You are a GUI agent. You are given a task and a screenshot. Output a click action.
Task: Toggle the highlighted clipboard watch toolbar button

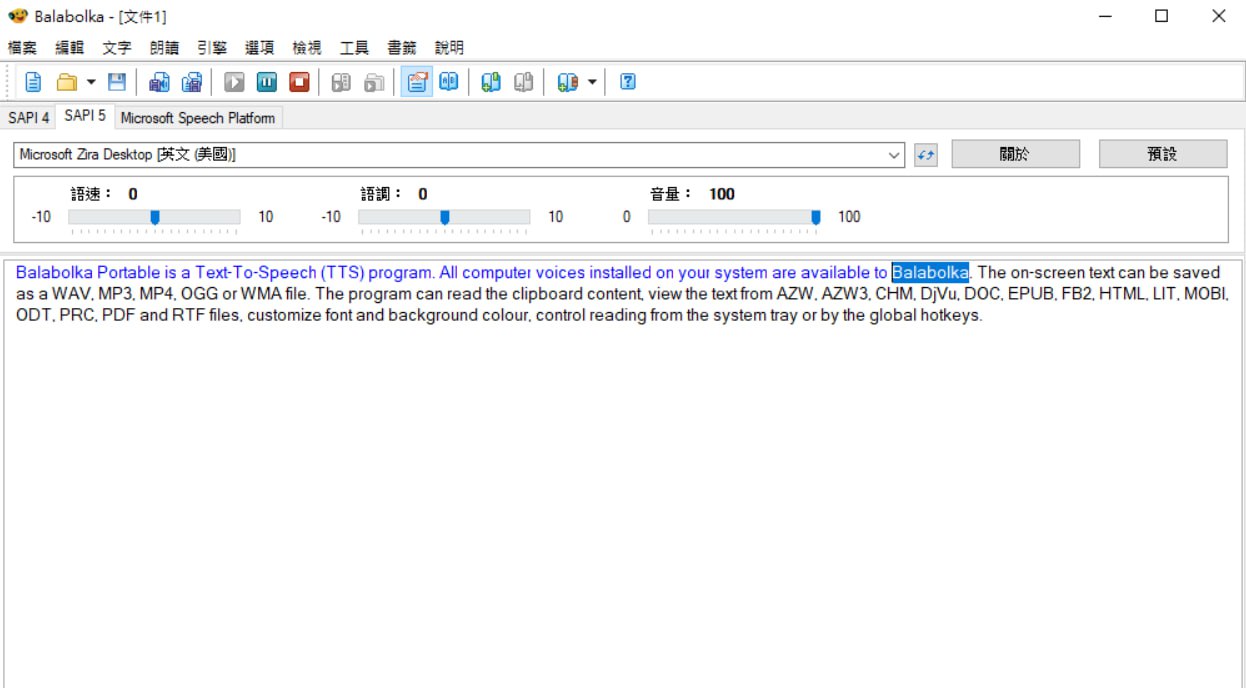pyautogui.click(x=416, y=82)
